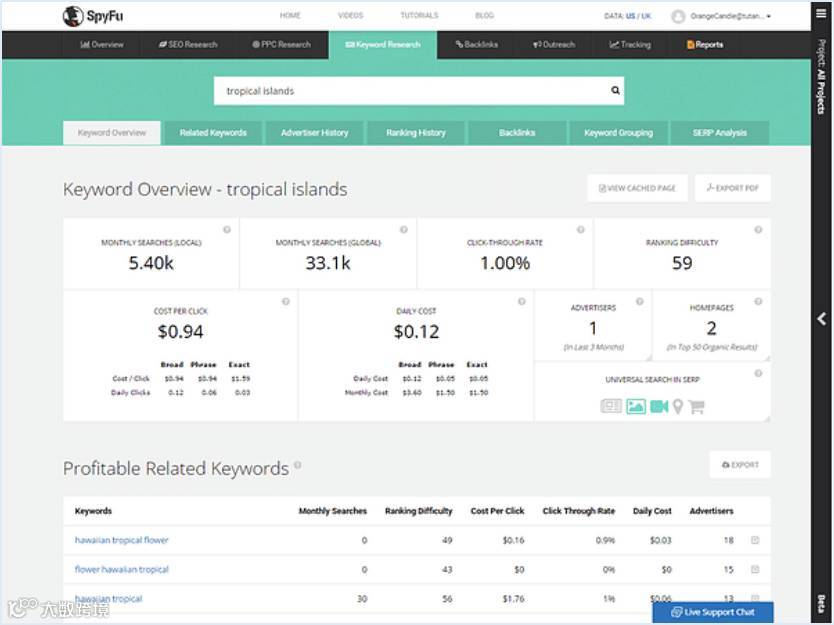The width and height of the screenshot is (834, 625).
Task: Click the SpyFu logo
Action: (93, 16)
